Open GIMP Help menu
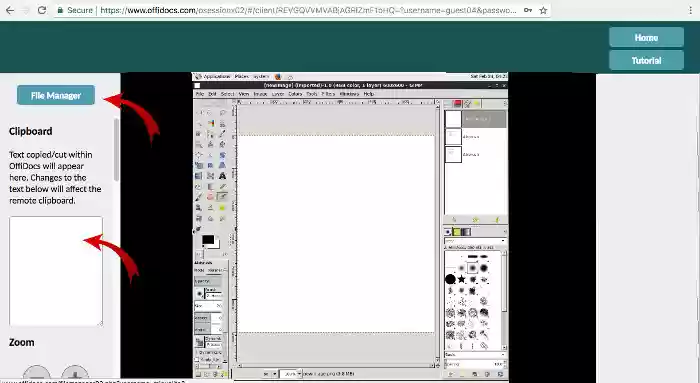Viewport: 700px width, 383px height. (368, 94)
